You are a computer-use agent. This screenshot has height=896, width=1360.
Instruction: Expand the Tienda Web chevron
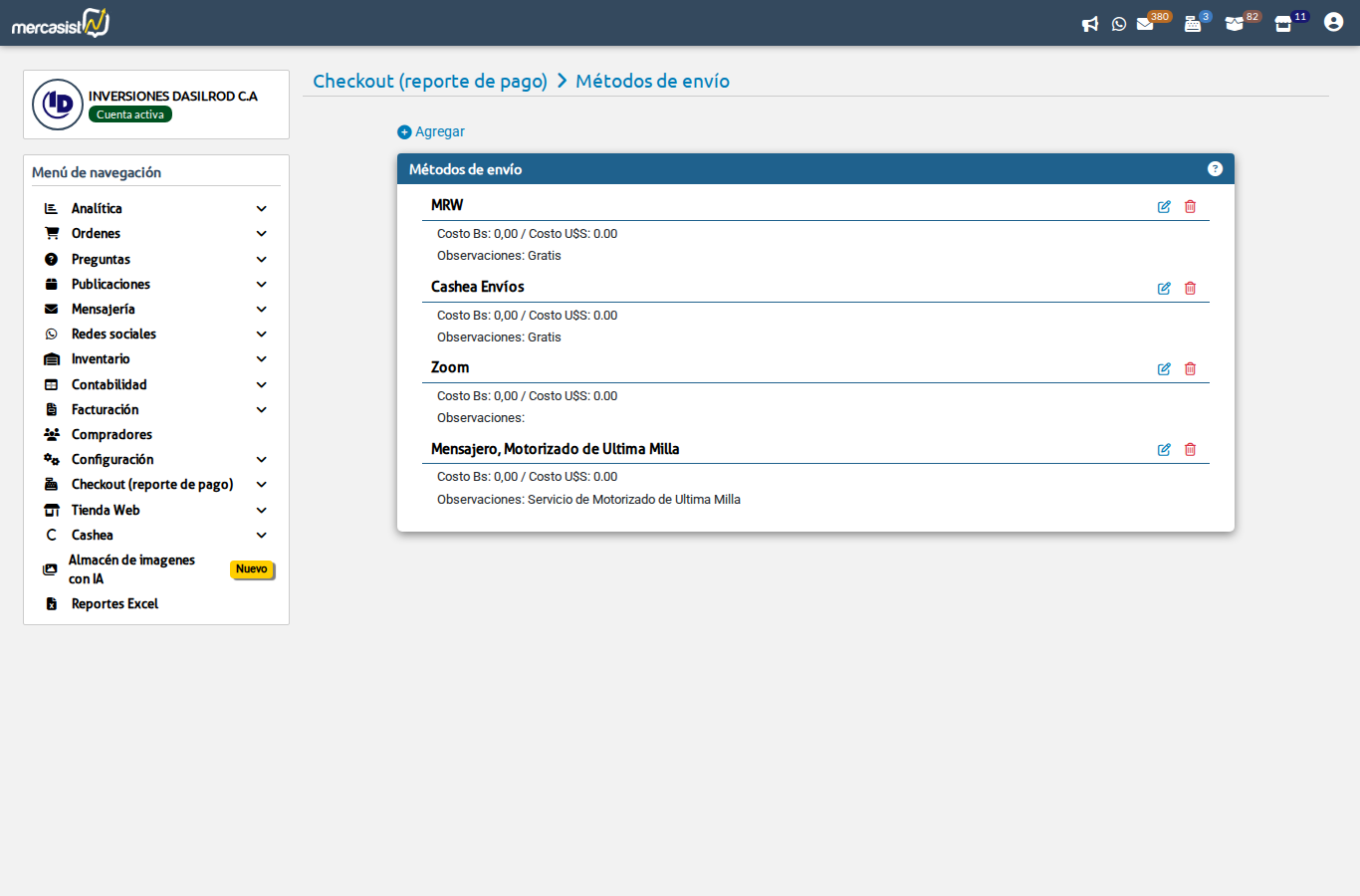pos(262,511)
